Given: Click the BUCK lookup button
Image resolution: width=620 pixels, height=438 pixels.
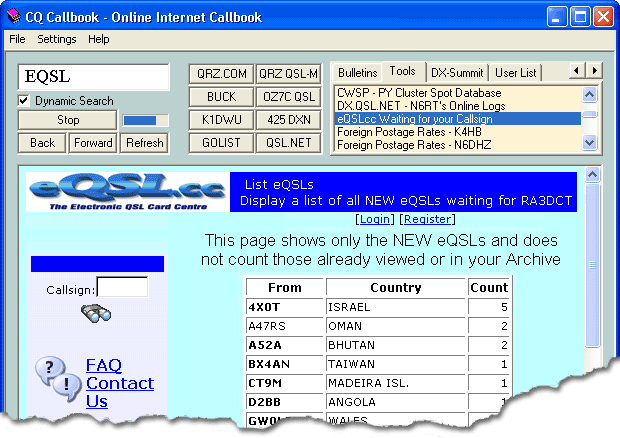Looking at the screenshot, I should [x=221, y=97].
